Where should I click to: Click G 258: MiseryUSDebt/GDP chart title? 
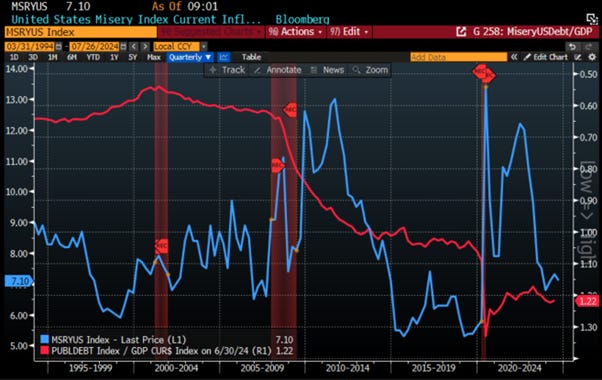click(533, 31)
